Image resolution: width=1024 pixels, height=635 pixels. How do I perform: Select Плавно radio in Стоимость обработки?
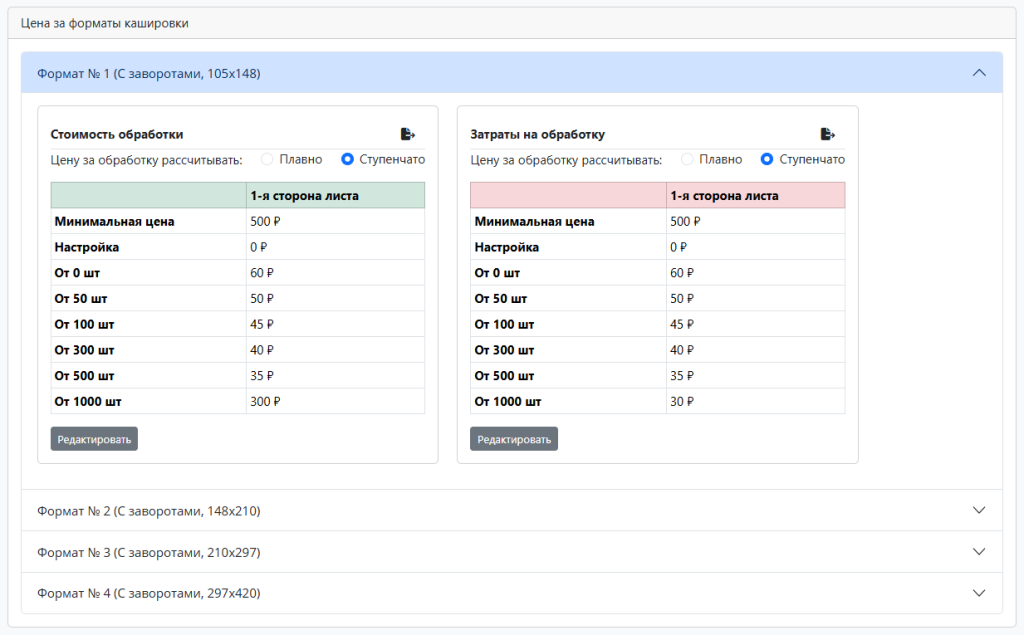point(267,159)
